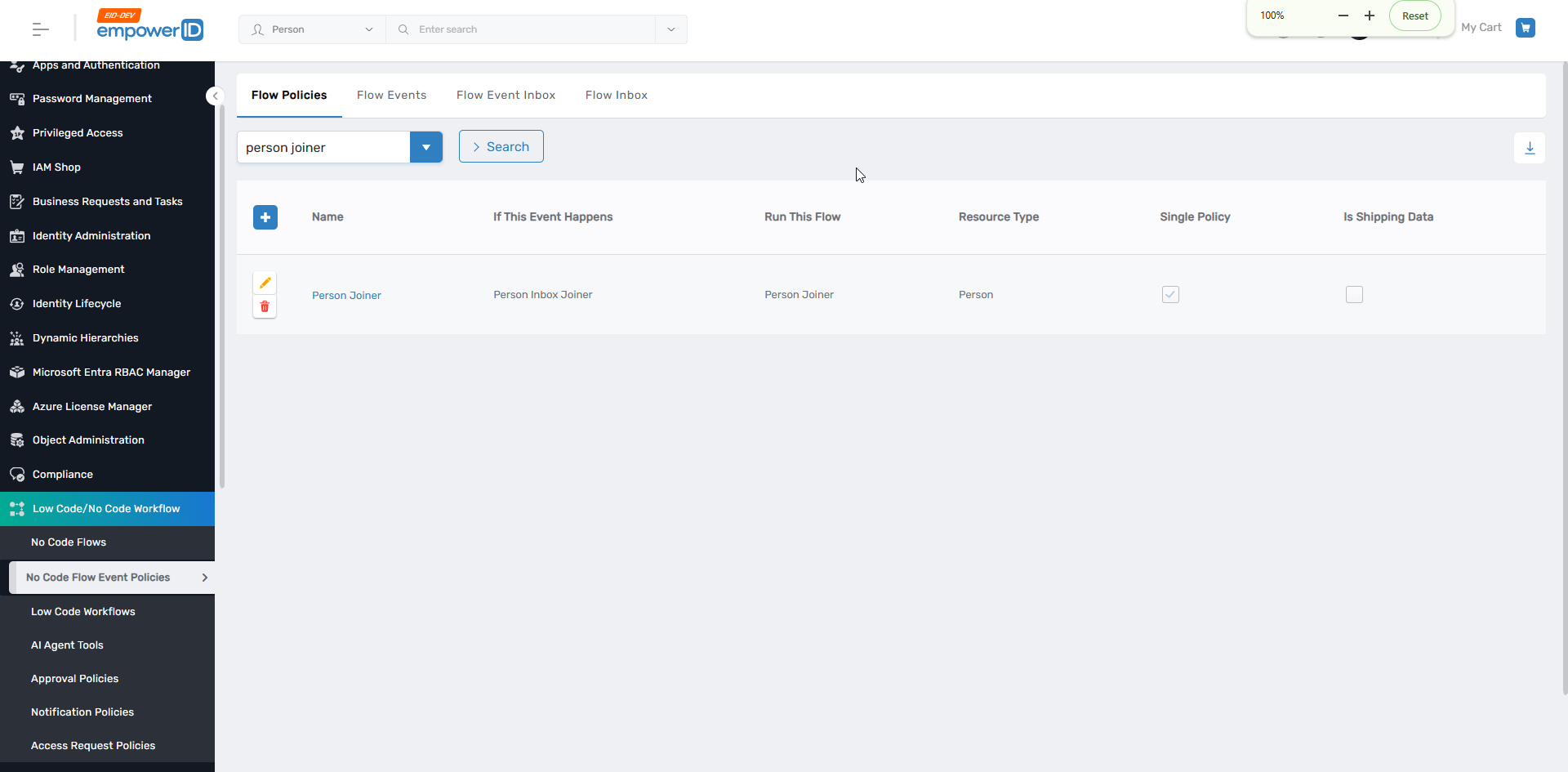Switch to the Flow Inbox tab
Screen dimensions: 1568x772
coord(617,96)
